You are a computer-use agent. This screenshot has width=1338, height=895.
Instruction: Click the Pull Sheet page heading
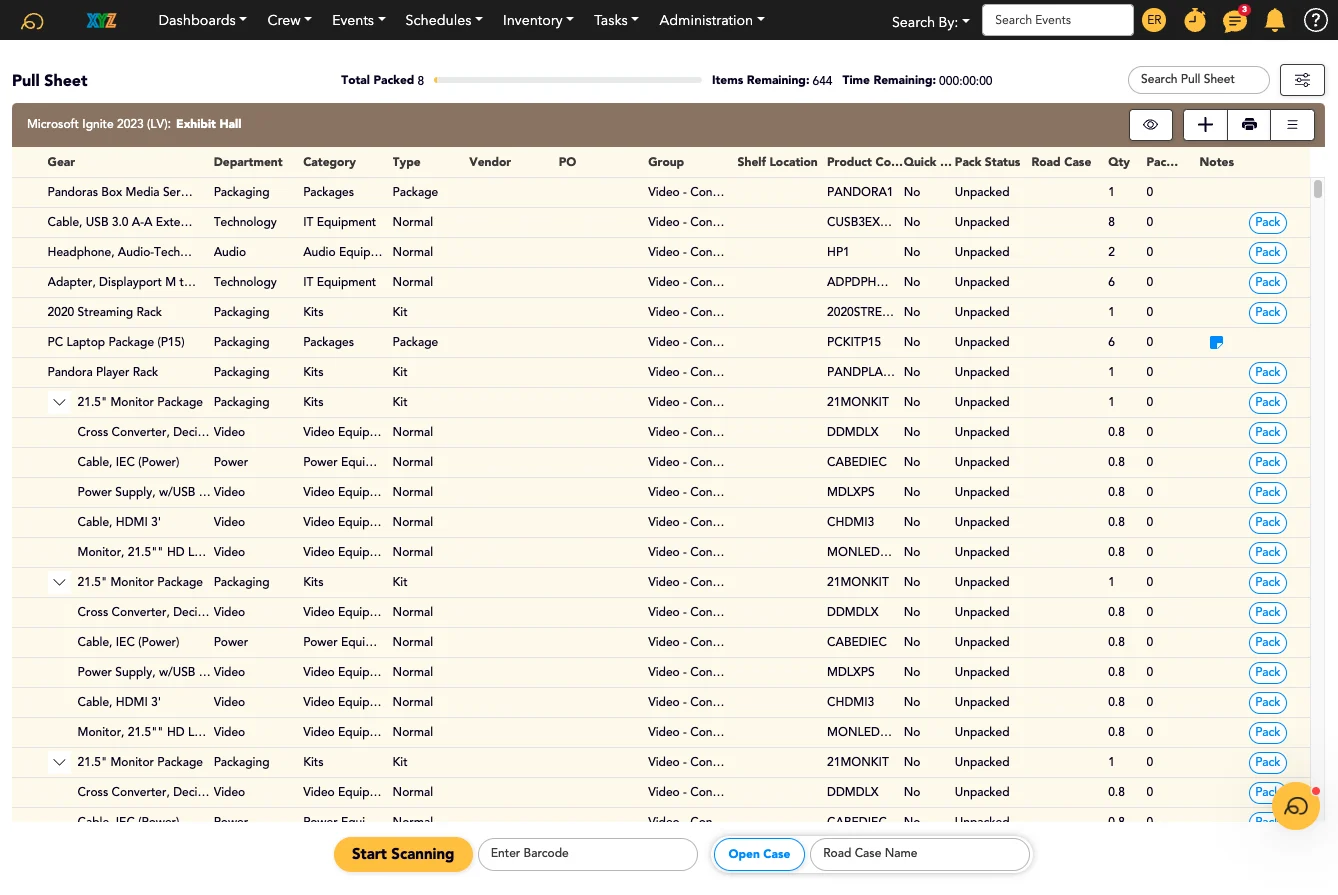[x=50, y=80]
